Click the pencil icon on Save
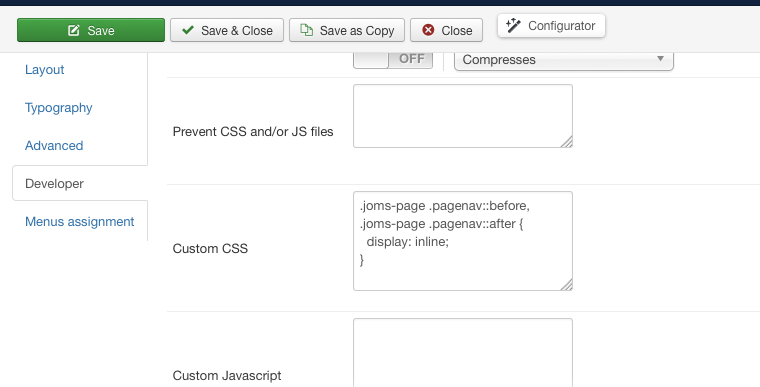The height and width of the screenshot is (387, 760). click(74, 31)
